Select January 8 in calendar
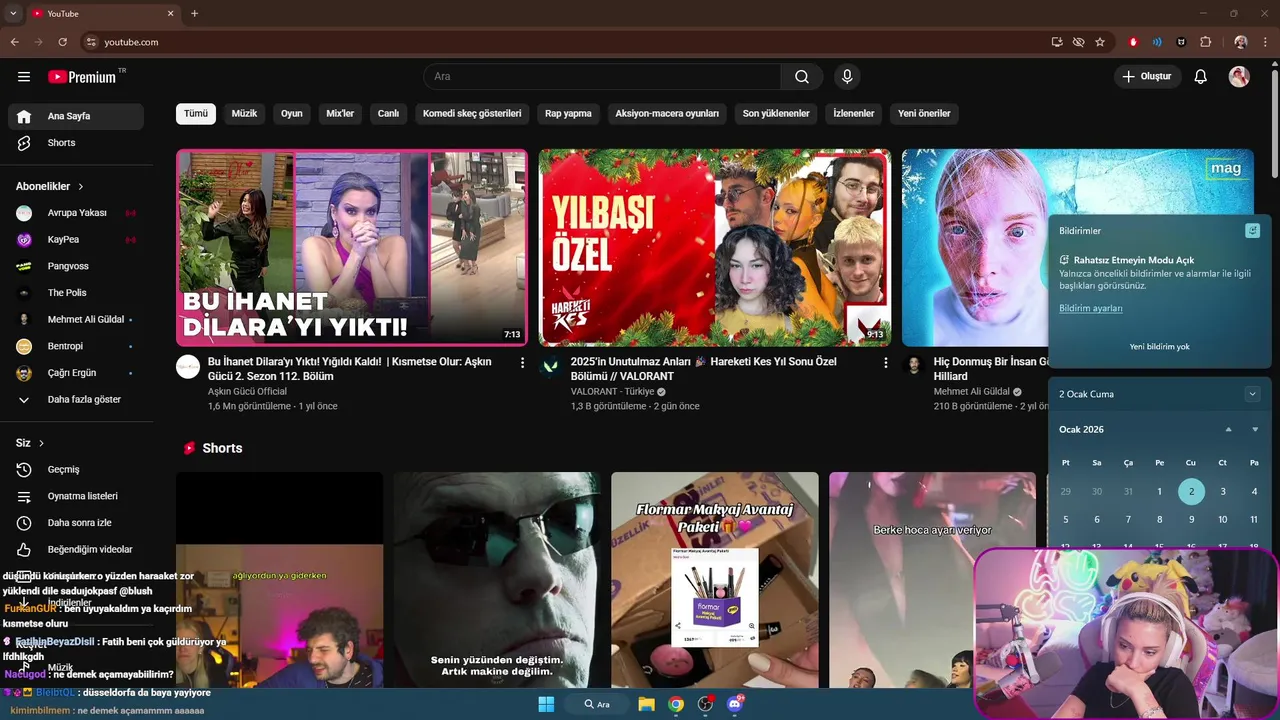 [1159, 520]
